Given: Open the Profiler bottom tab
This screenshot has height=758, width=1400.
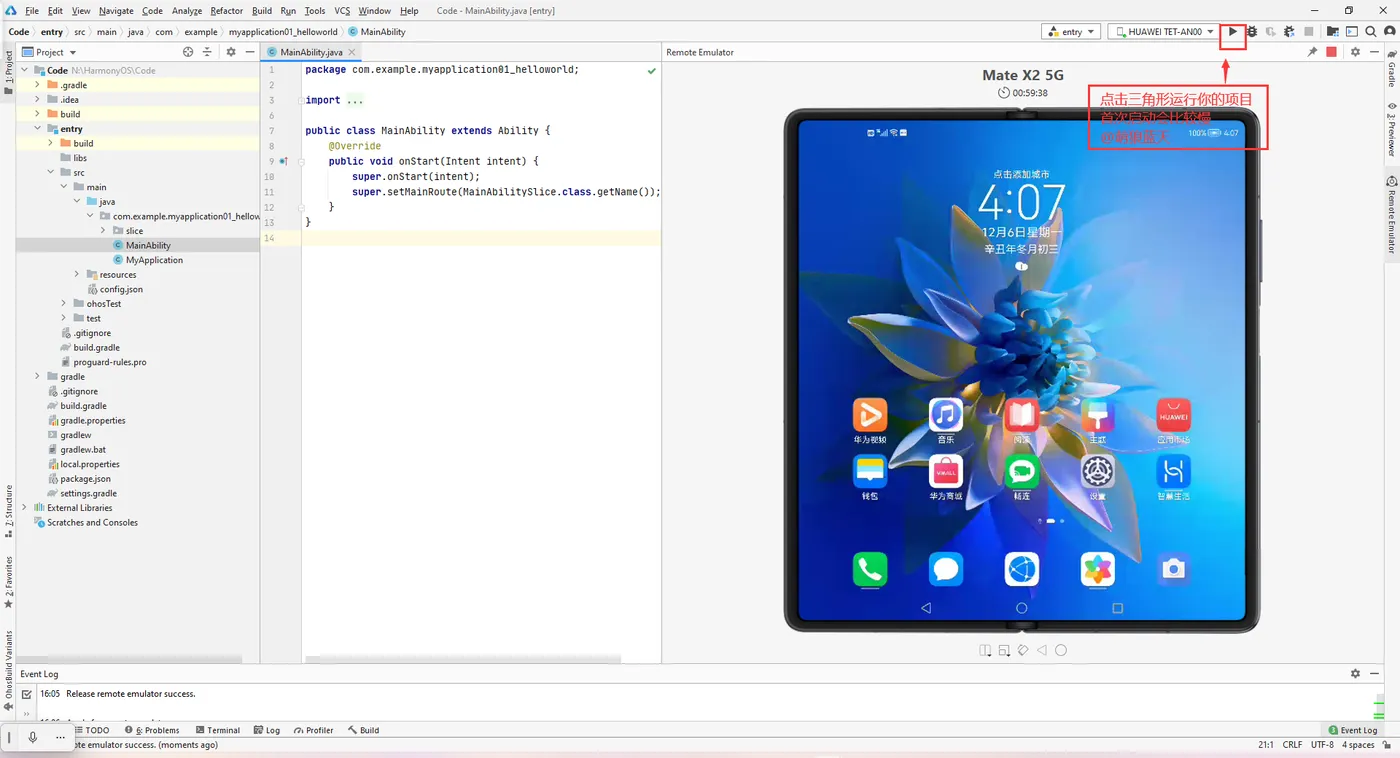Looking at the screenshot, I should pyautogui.click(x=313, y=730).
